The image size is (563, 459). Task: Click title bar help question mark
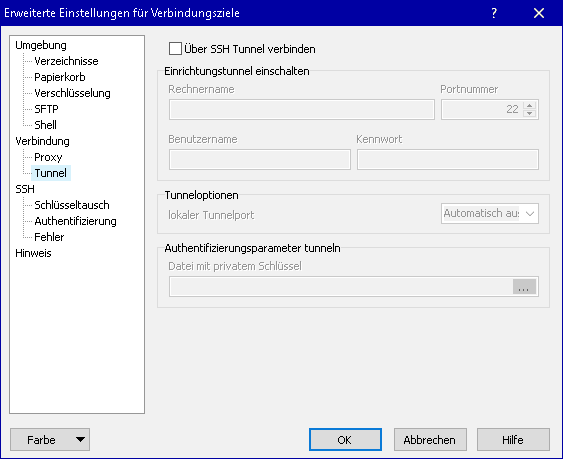point(494,13)
